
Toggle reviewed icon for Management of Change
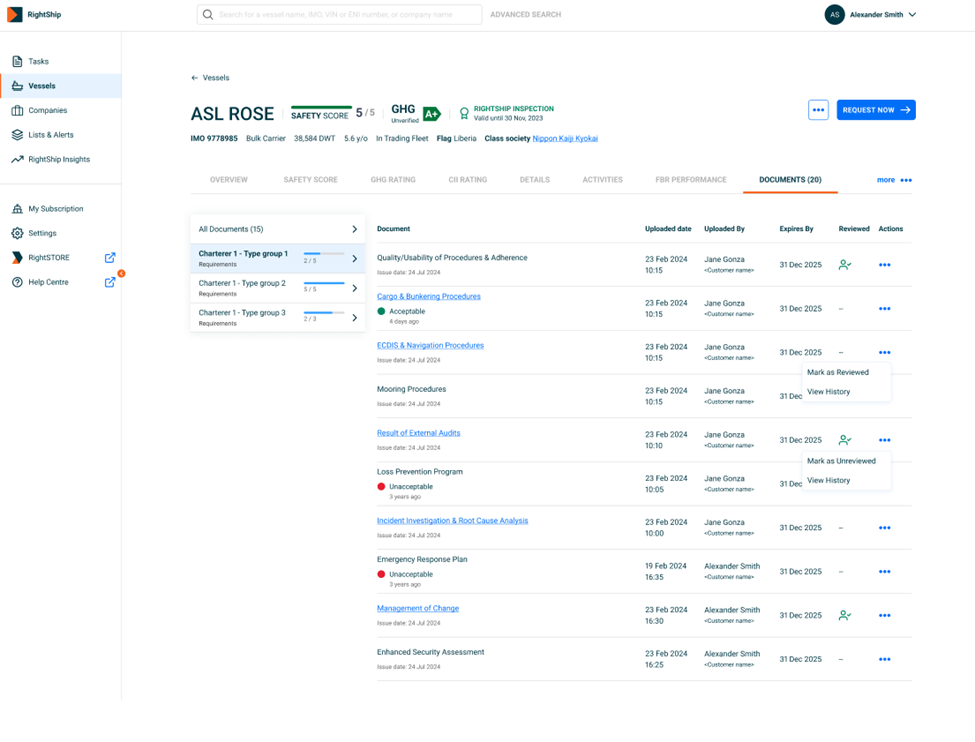[x=844, y=616]
